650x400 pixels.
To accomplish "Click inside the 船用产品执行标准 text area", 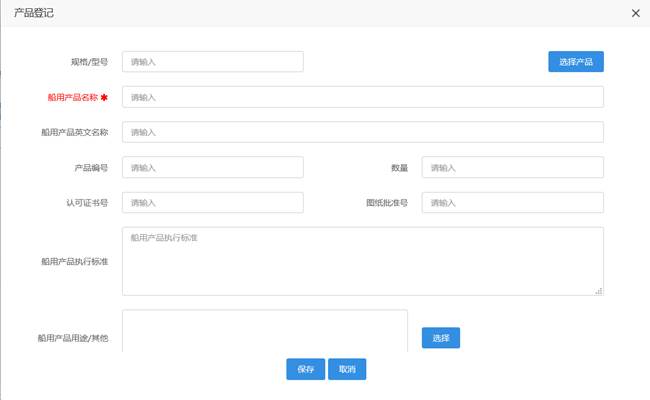I will click(362, 261).
